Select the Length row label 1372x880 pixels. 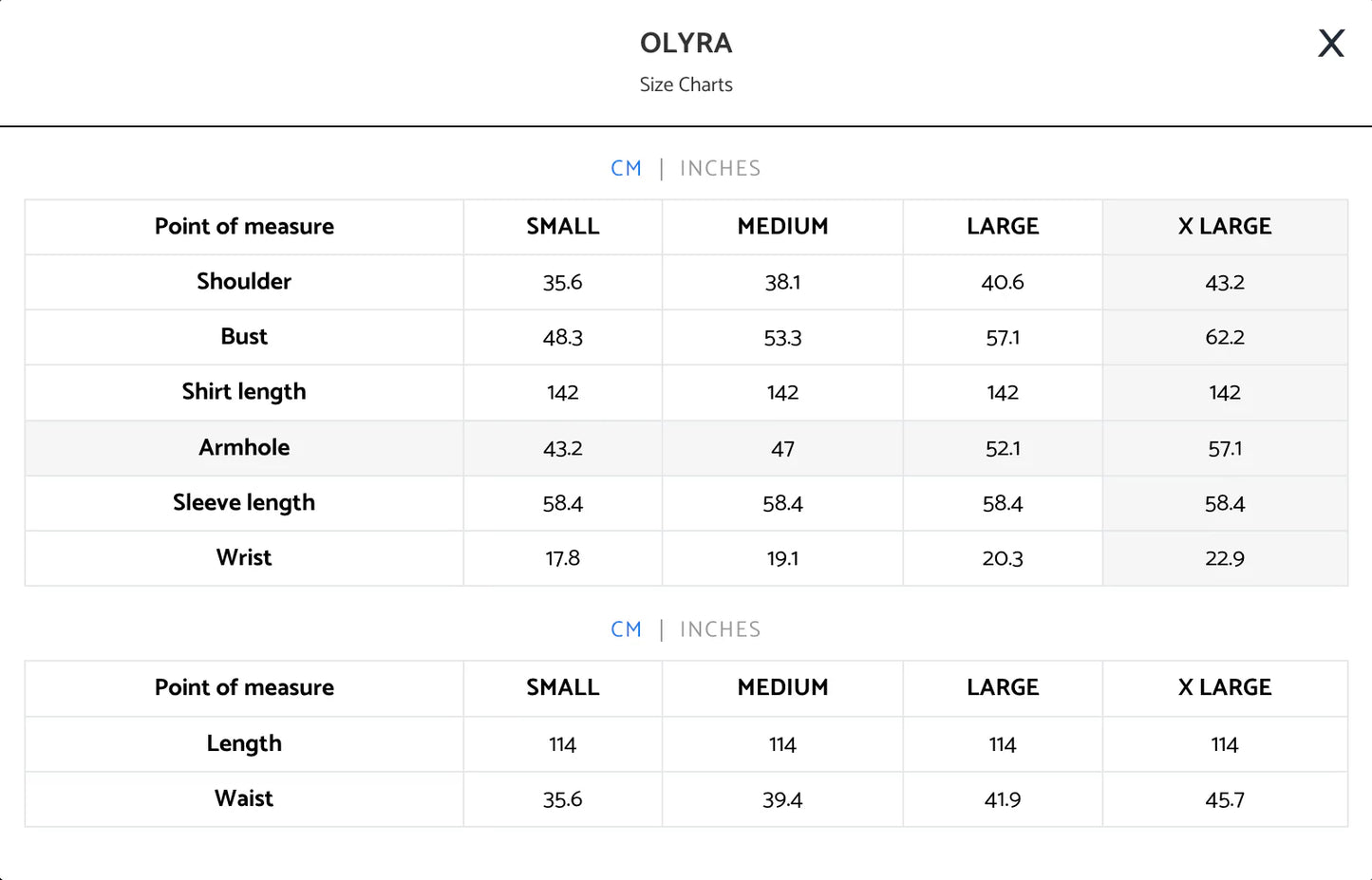pyautogui.click(x=244, y=744)
